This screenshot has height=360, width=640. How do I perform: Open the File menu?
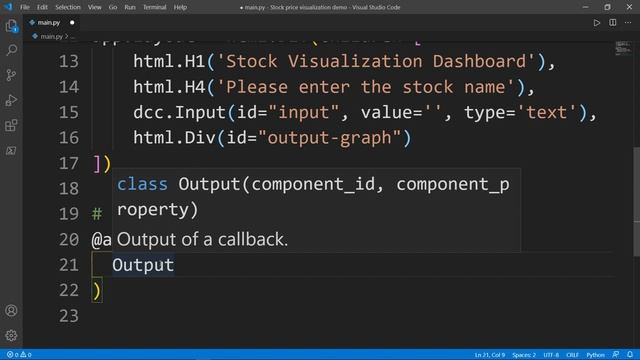pos(25,7)
